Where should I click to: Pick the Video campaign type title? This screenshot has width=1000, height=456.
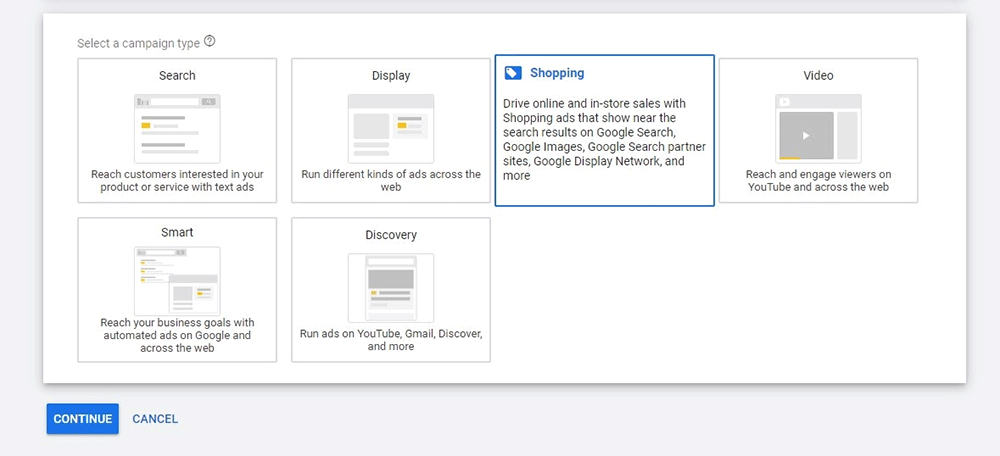pyautogui.click(x=818, y=75)
